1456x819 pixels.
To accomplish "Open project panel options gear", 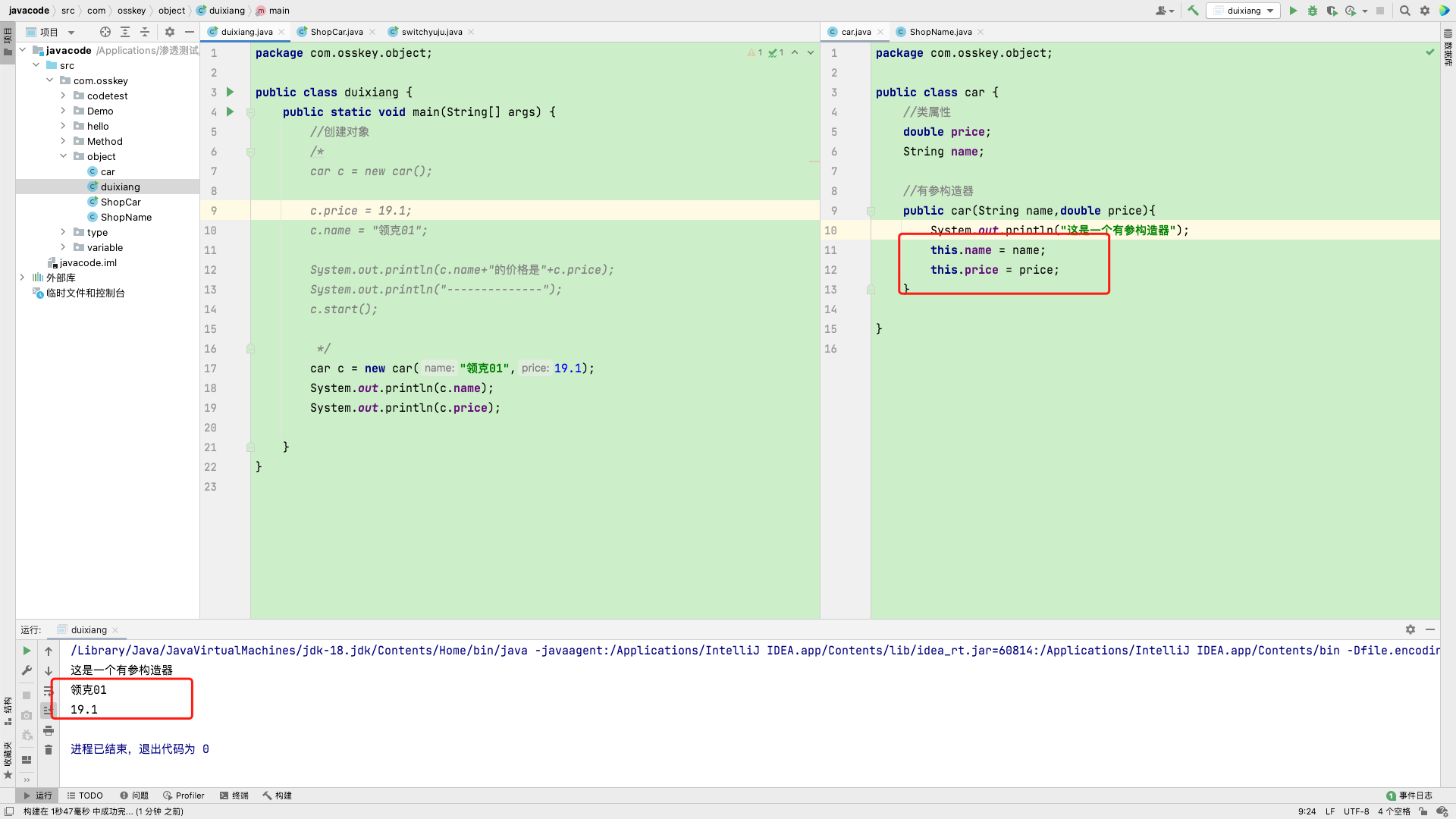I will point(170,32).
